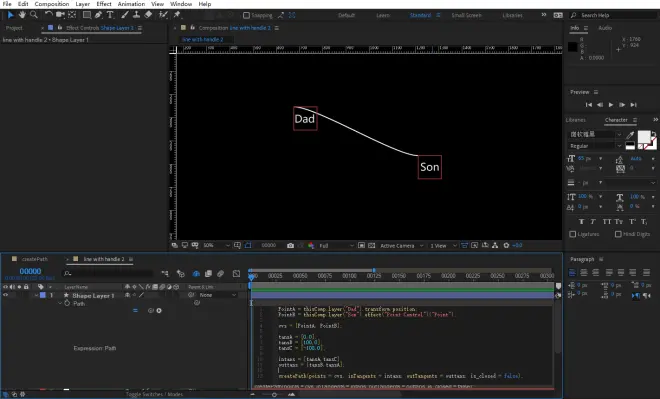Collapse Shape Layer 1 twirl arrow
Image resolution: width=660 pixels, height=399 pixels.
click(x=36, y=295)
